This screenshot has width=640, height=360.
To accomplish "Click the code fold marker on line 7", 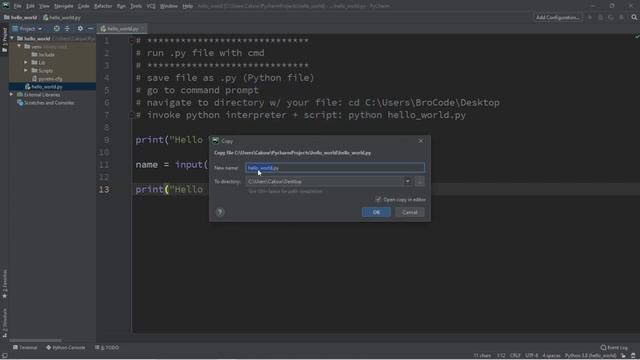I will click(x=131, y=115).
